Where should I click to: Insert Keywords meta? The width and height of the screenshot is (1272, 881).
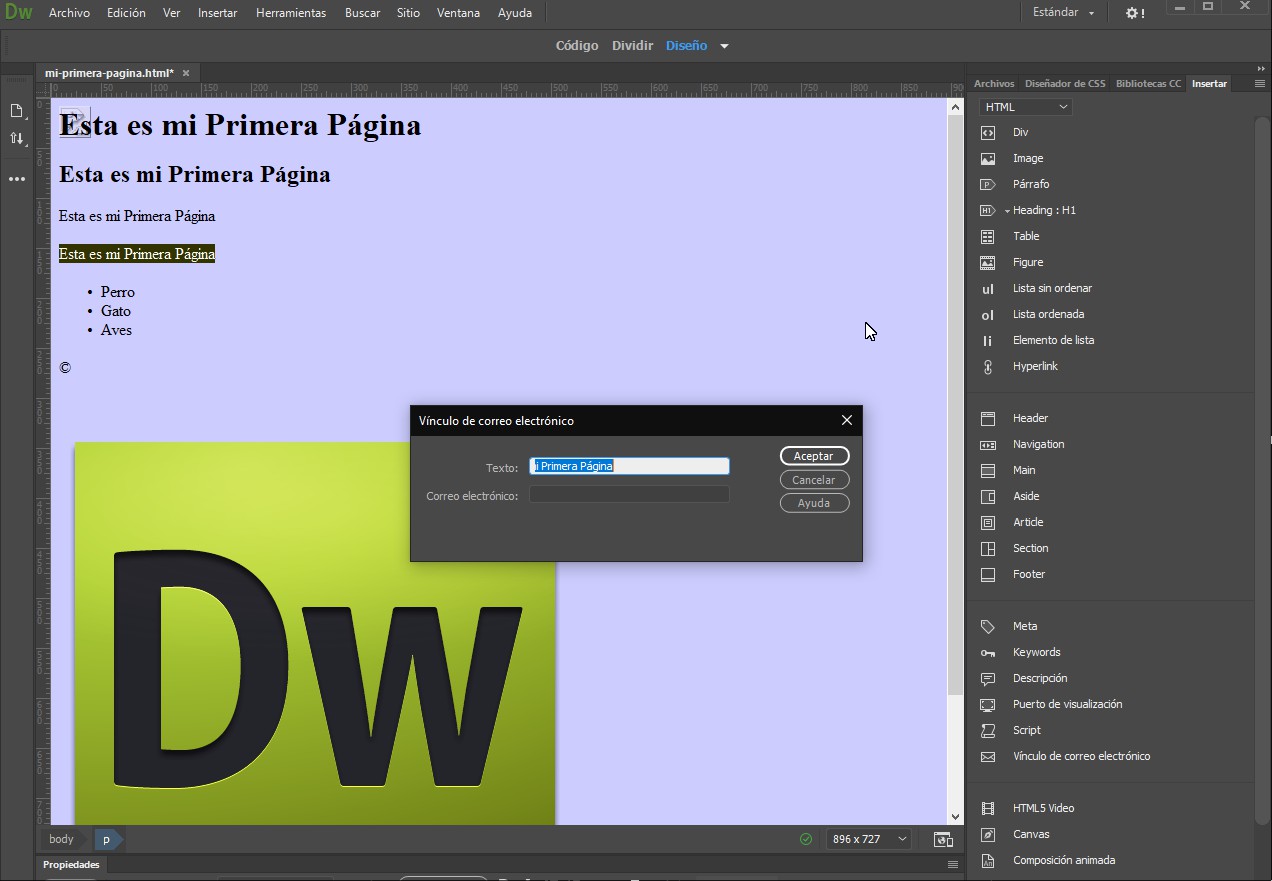click(x=1036, y=652)
